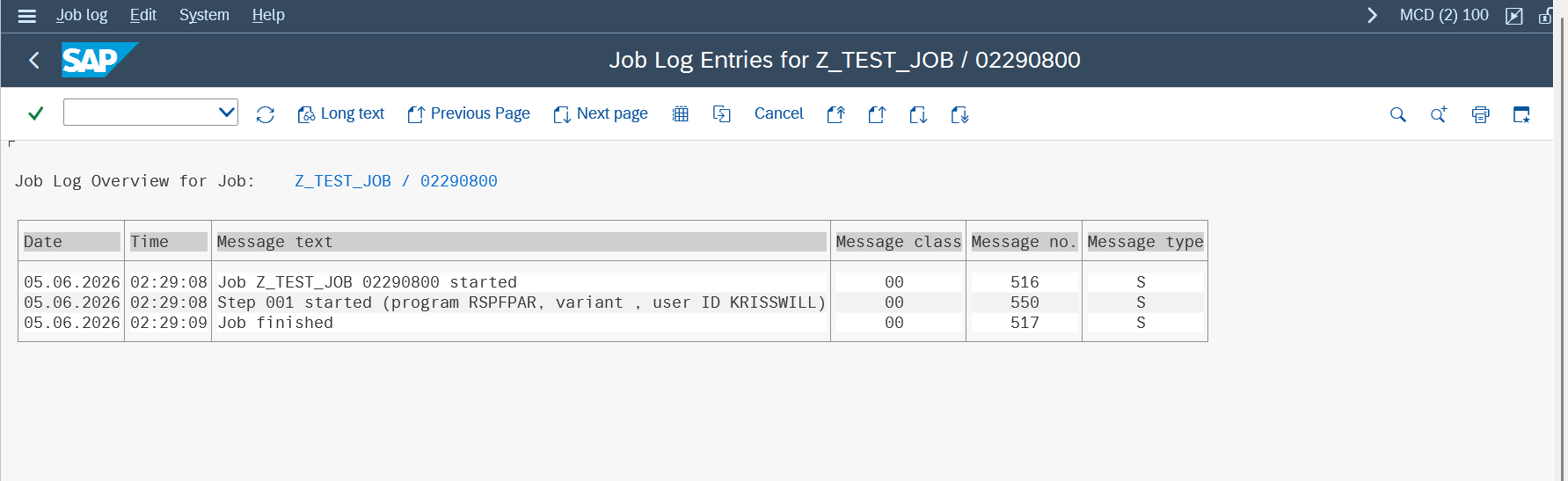Open the Job log menu
This screenshot has height=481, width=1568.
point(82,15)
